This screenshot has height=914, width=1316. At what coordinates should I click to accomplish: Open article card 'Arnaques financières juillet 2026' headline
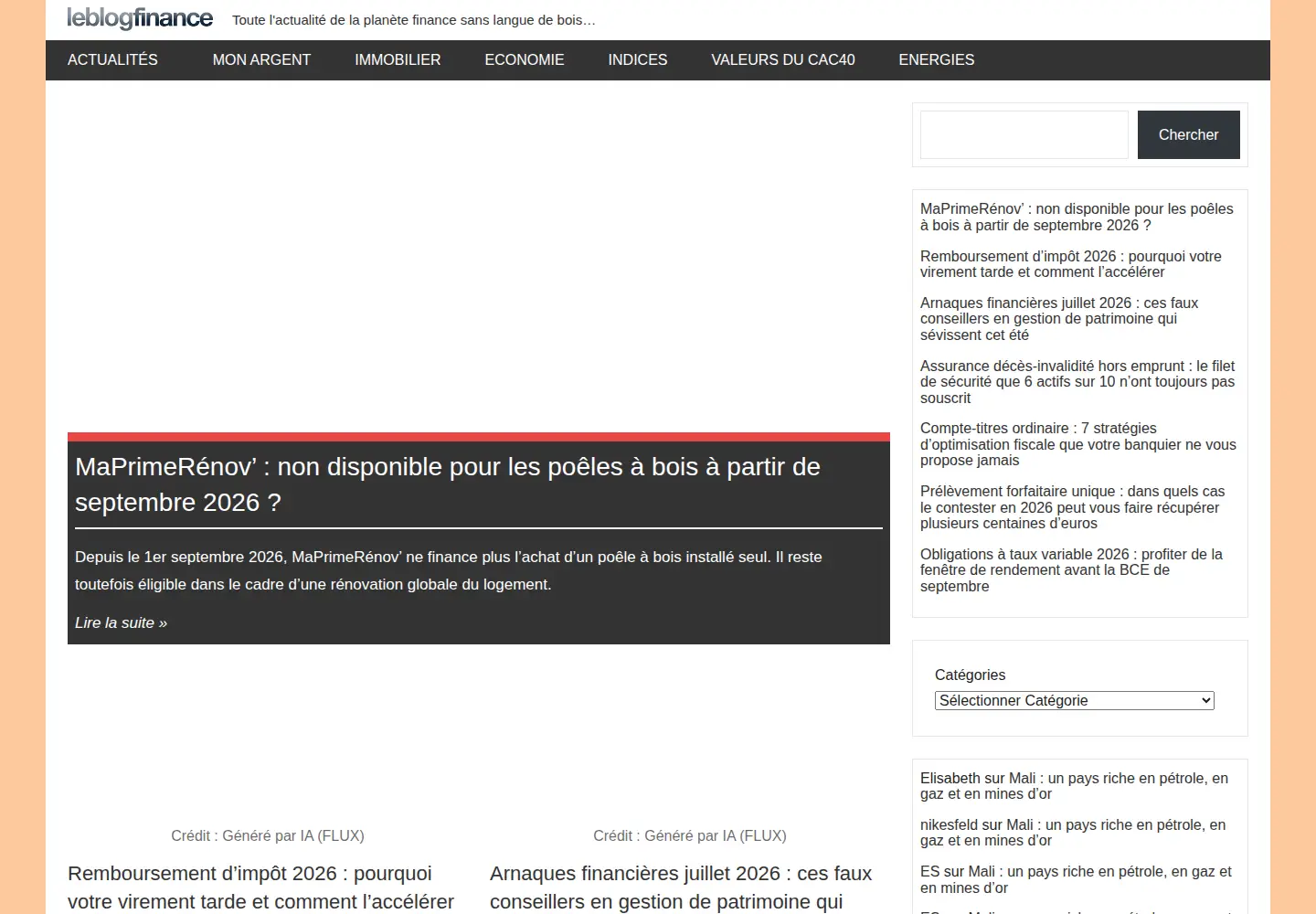coord(681,887)
